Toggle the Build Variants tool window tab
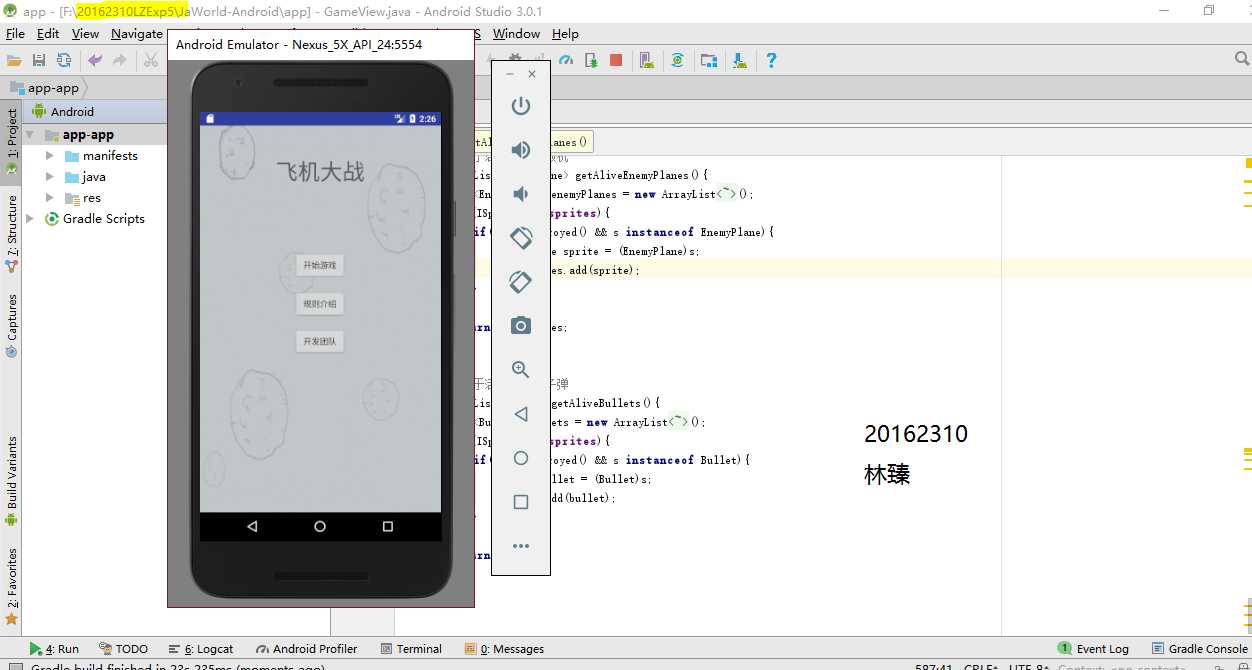1252x670 pixels. click(x=12, y=481)
